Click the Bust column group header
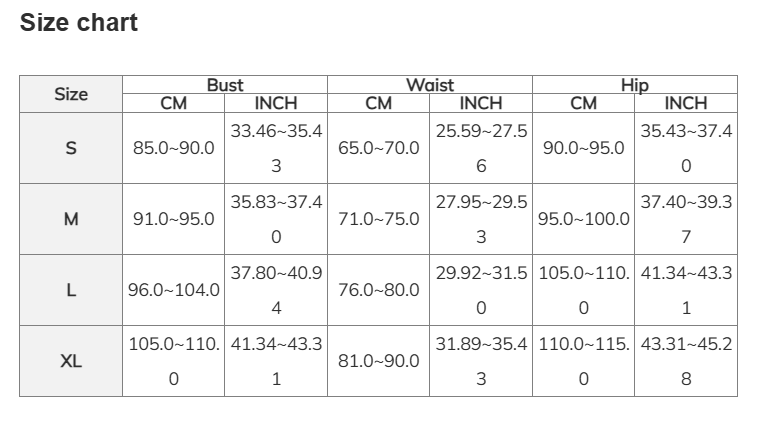This screenshot has height=424, width=782. [225, 85]
